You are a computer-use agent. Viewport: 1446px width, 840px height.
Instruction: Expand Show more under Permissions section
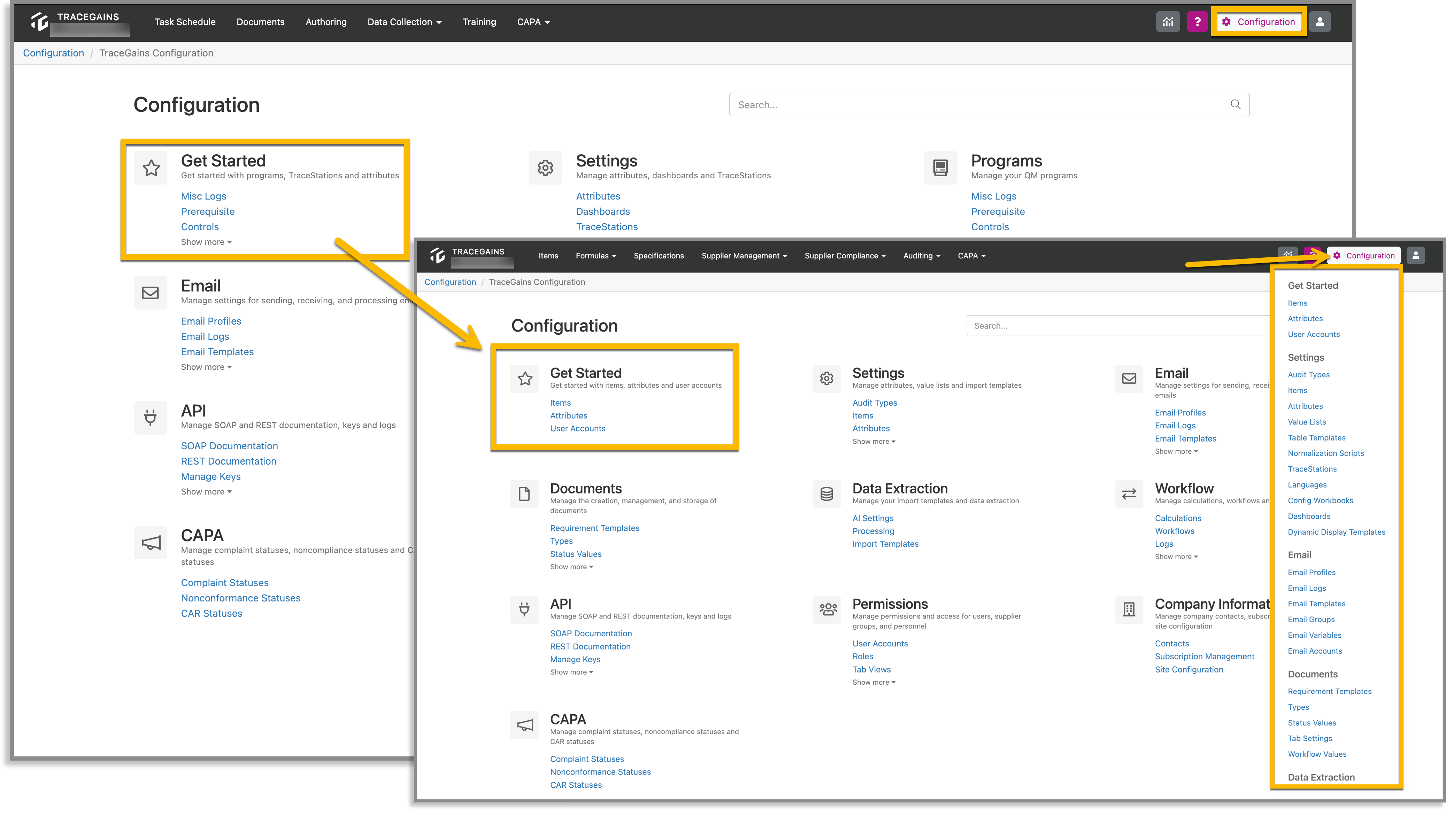873,682
